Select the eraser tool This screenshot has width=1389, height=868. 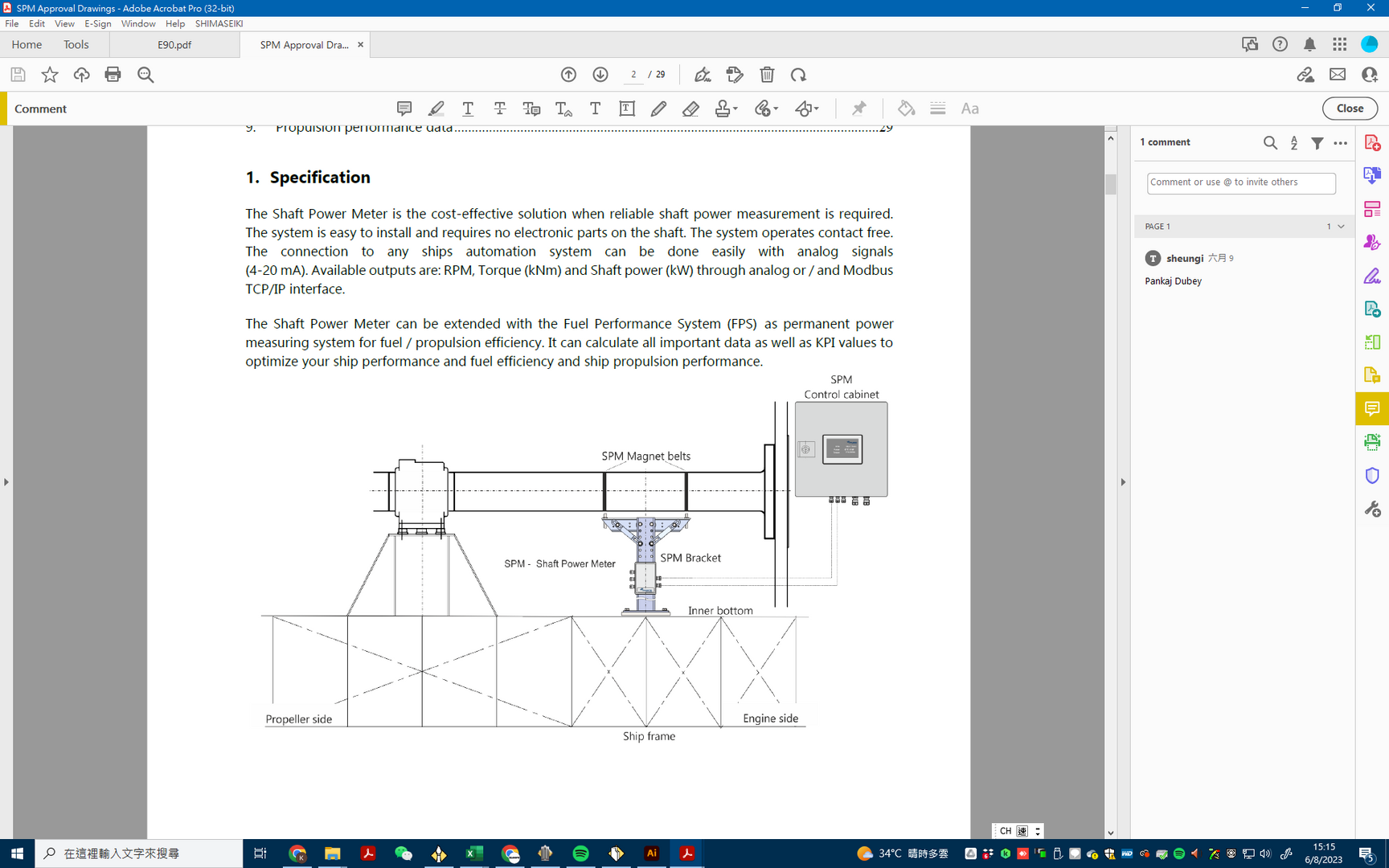(x=690, y=108)
